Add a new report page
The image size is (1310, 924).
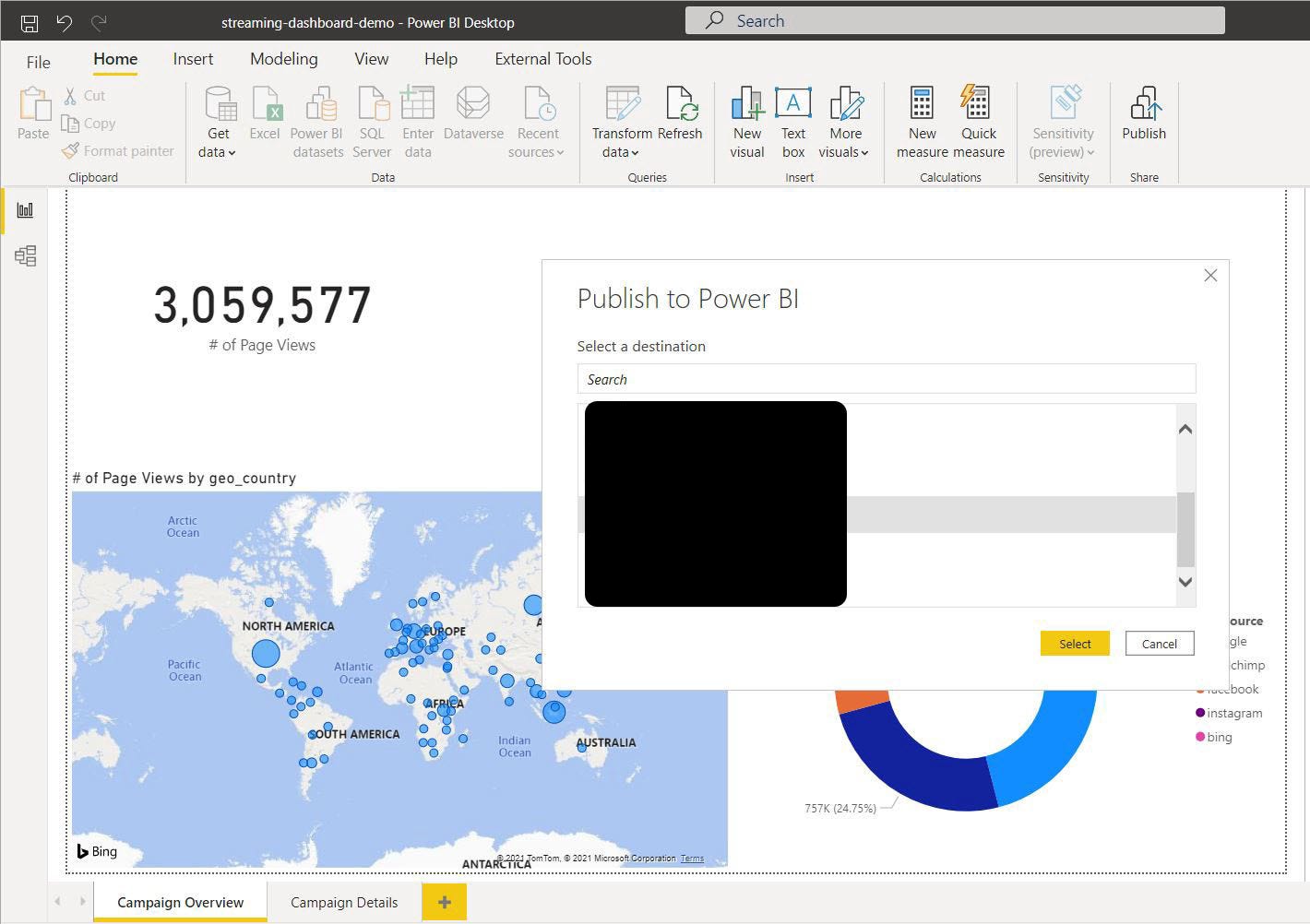tap(444, 902)
